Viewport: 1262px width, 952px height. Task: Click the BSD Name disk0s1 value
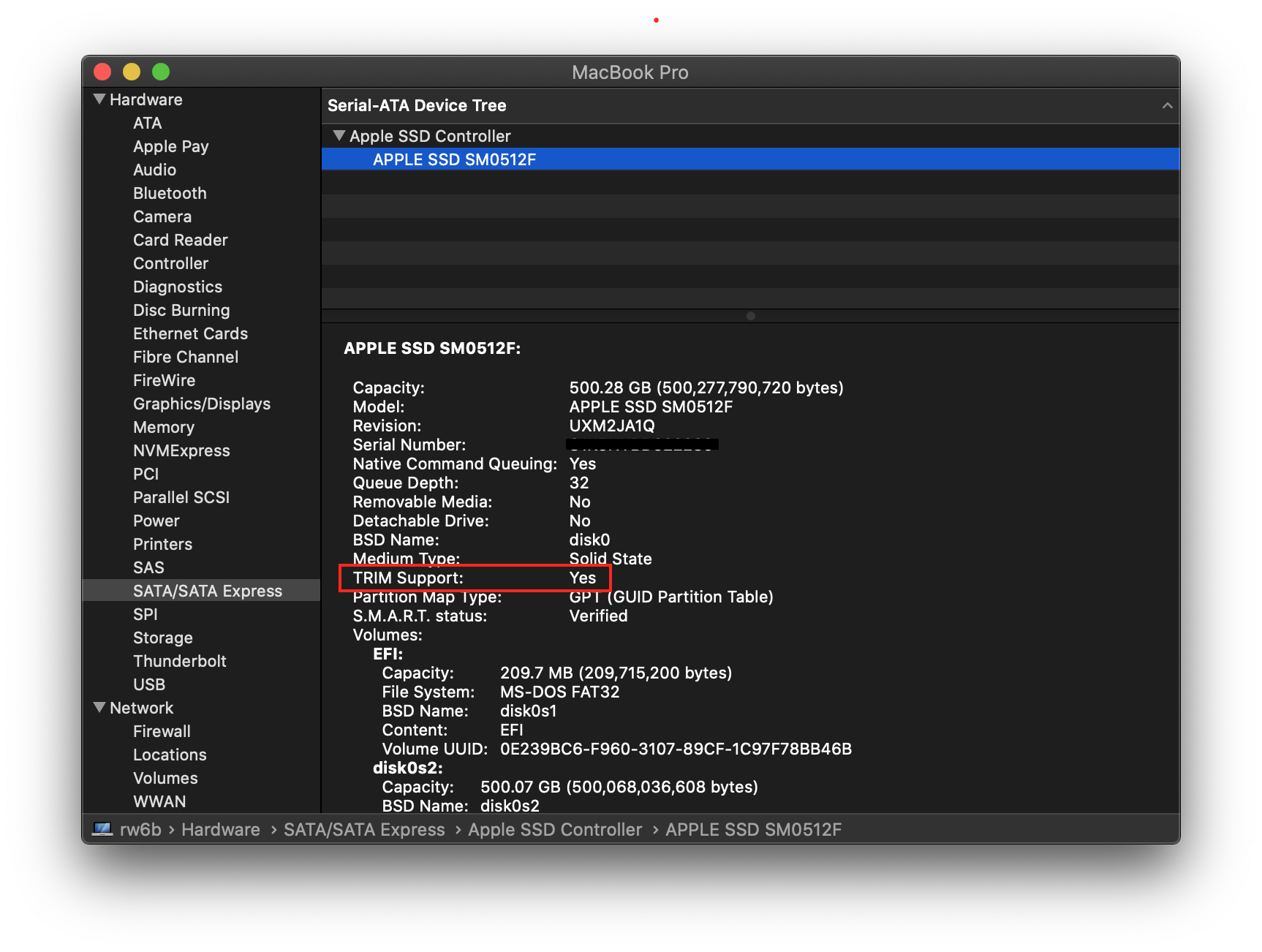[x=528, y=711]
